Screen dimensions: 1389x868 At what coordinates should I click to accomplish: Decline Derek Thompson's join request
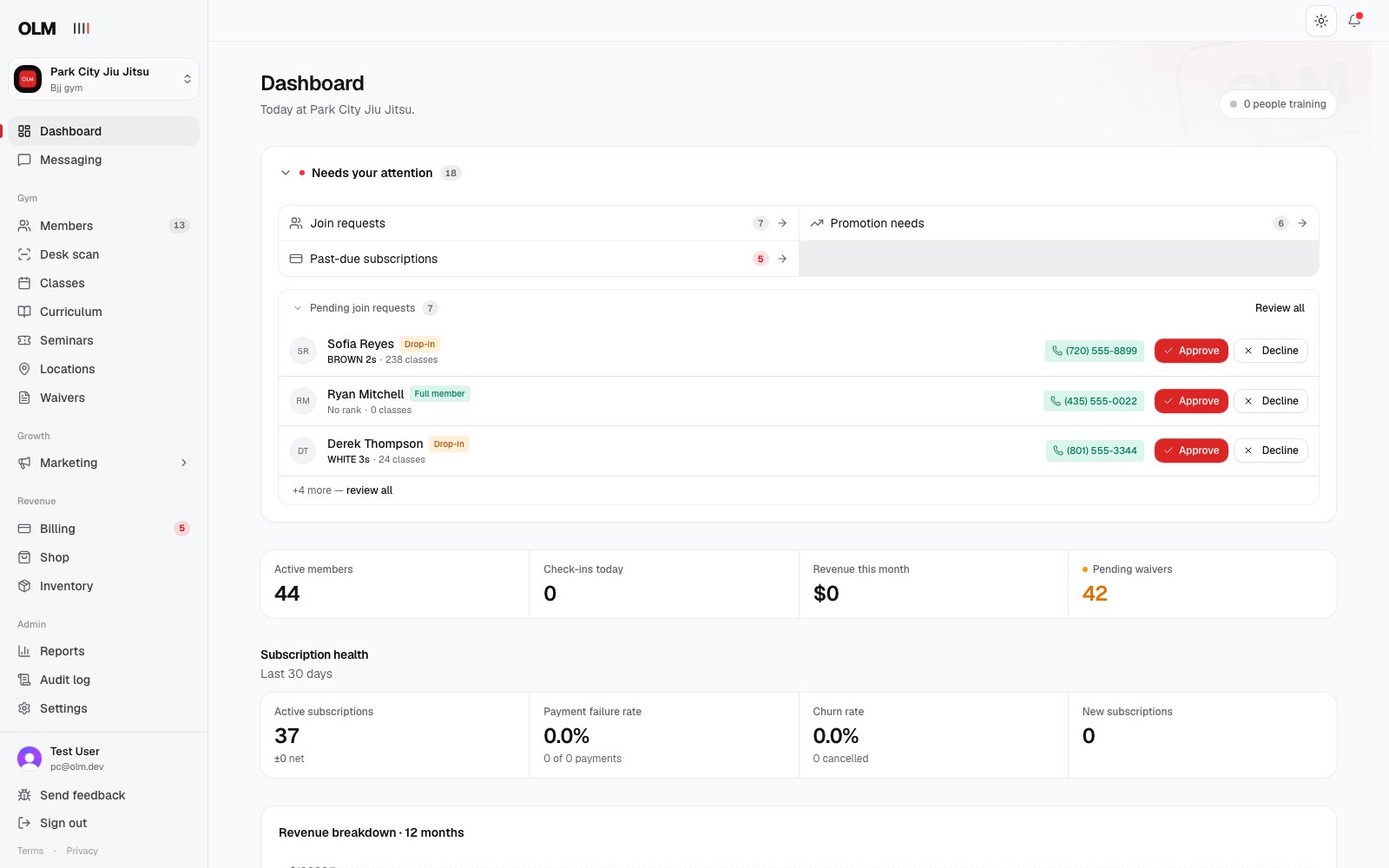point(1271,450)
